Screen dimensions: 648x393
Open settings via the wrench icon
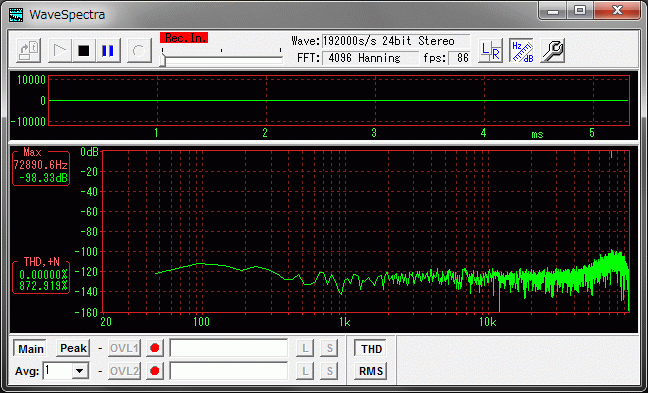pos(553,51)
